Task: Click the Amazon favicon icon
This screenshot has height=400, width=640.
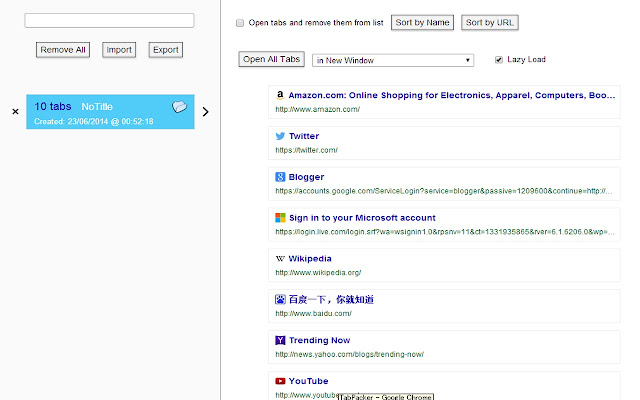Action: [x=280, y=95]
